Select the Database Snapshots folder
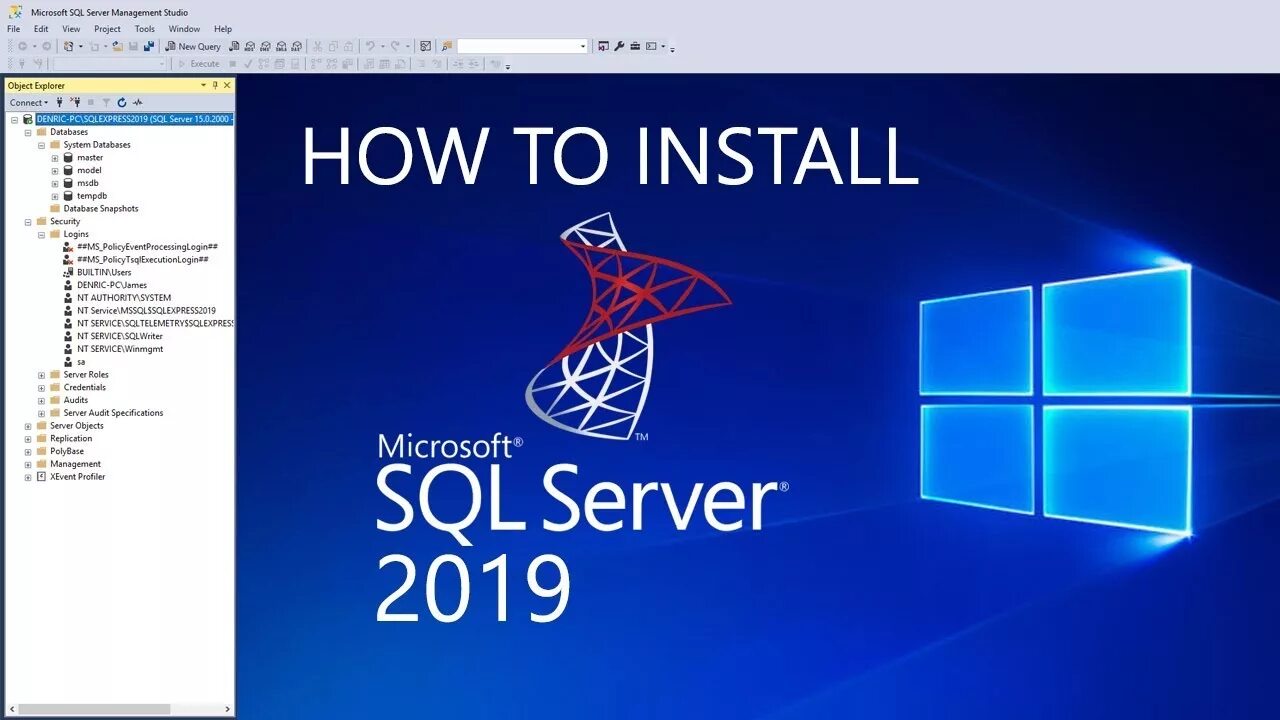Image resolution: width=1280 pixels, height=720 pixels. pyautogui.click(x=101, y=209)
